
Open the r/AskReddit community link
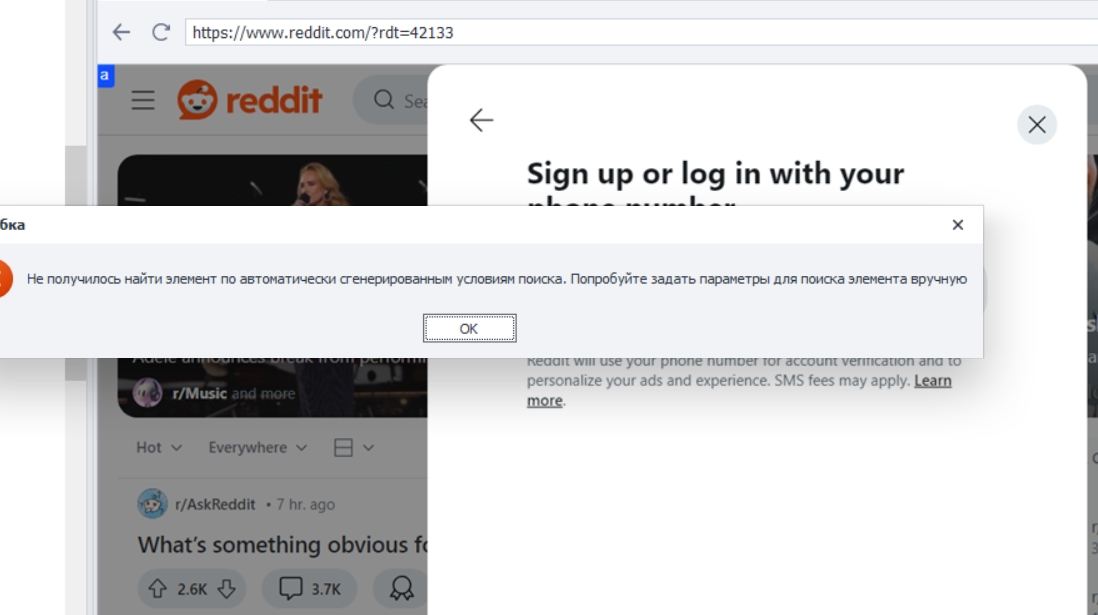215,504
